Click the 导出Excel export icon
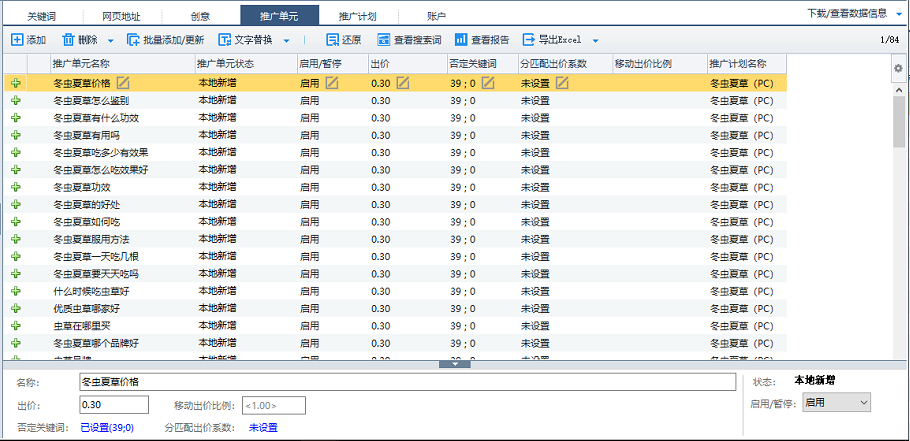This screenshot has height=441, width=910. point(529,40)
